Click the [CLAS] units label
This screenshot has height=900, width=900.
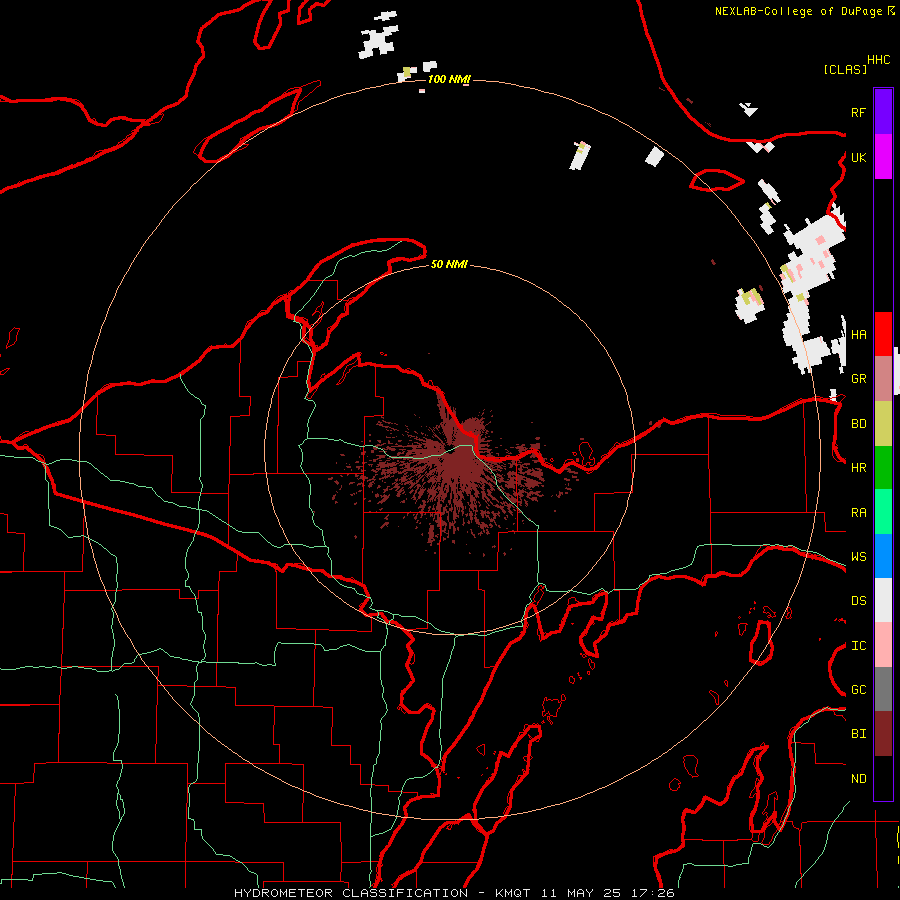tap(845, 70)
